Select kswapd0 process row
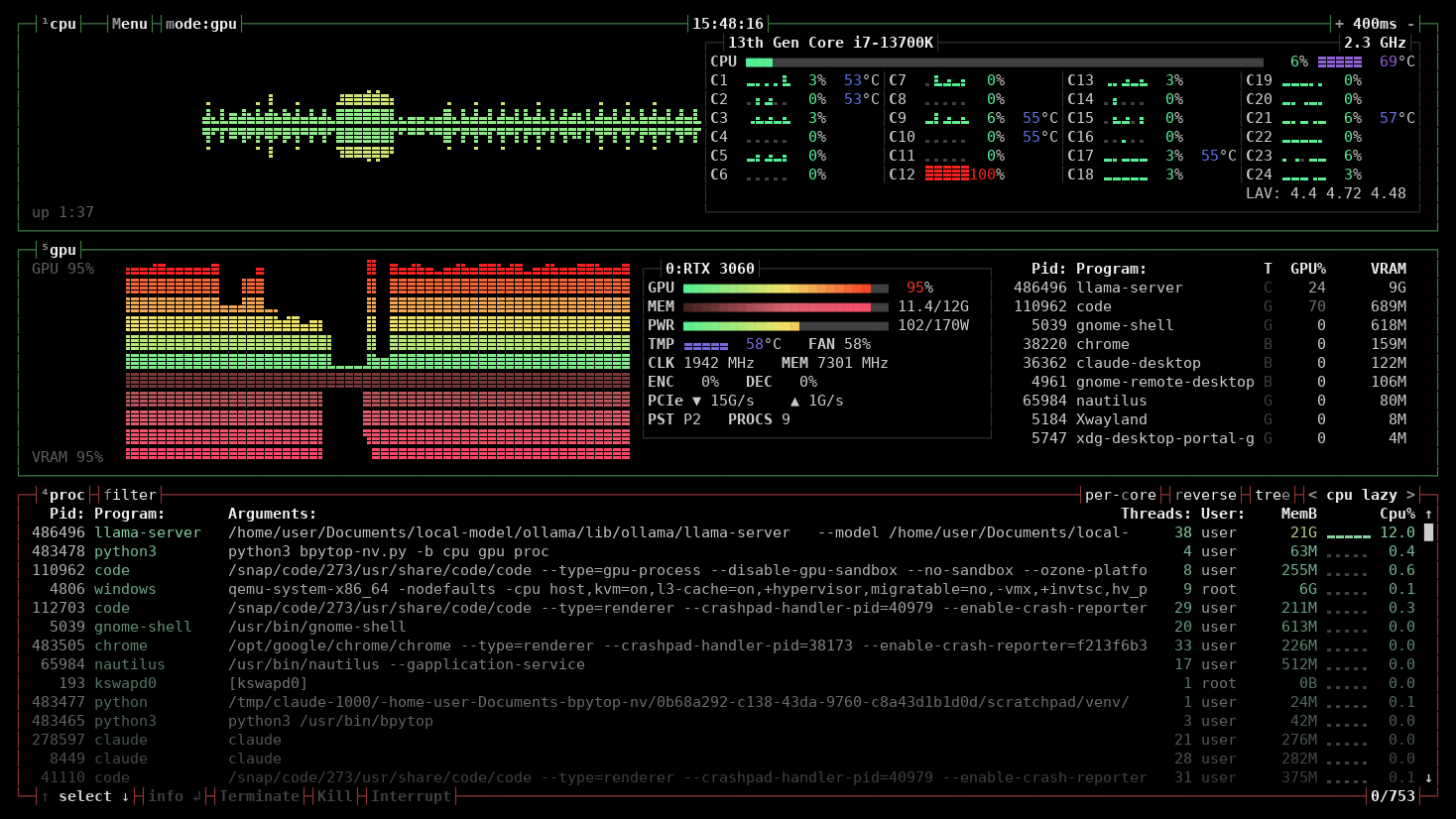The width and height of the screenshot is (1456, 819). [724, 683]
